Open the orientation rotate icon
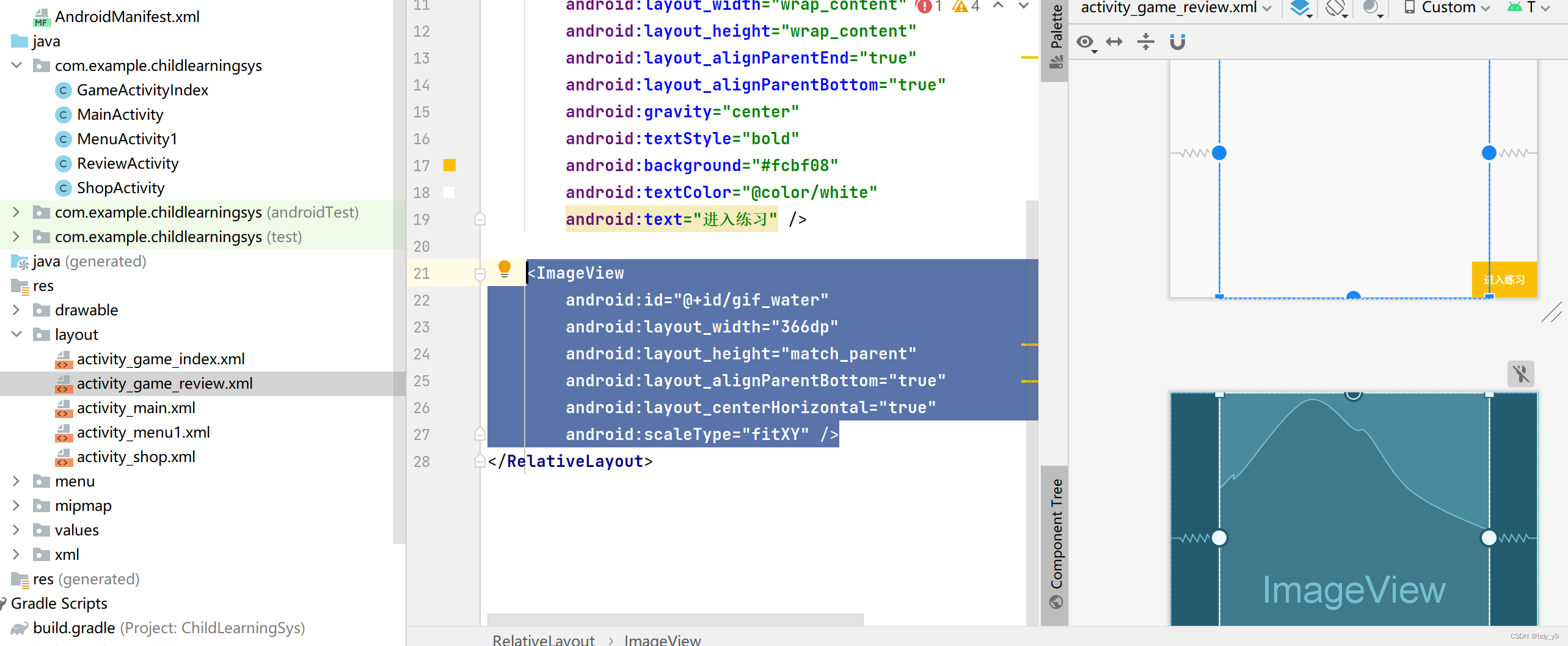Image resolution: width=1568 pixels, height=646 pixels. click(1336, 9)
